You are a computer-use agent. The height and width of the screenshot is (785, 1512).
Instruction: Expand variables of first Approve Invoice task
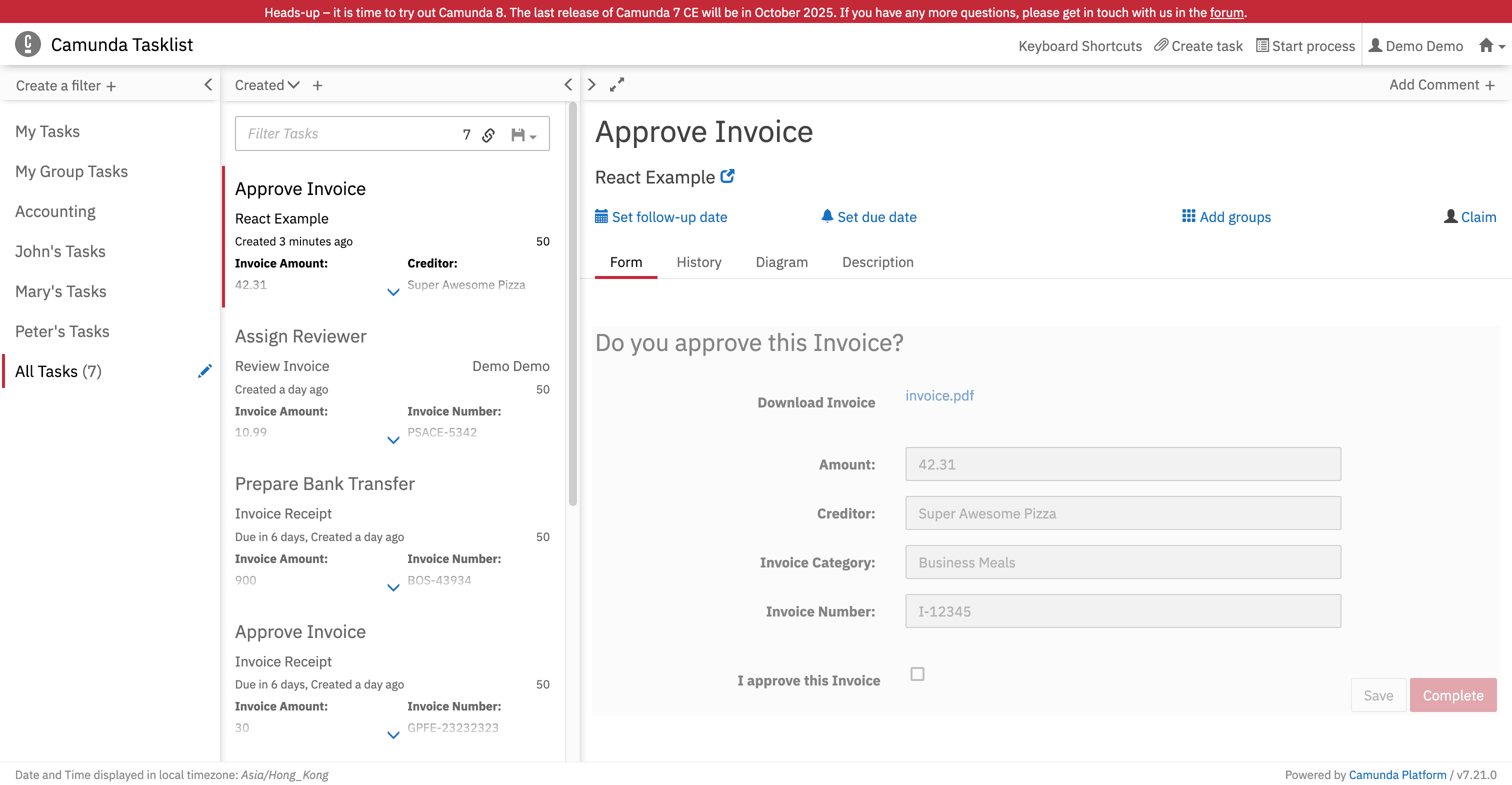pos(393,292)
